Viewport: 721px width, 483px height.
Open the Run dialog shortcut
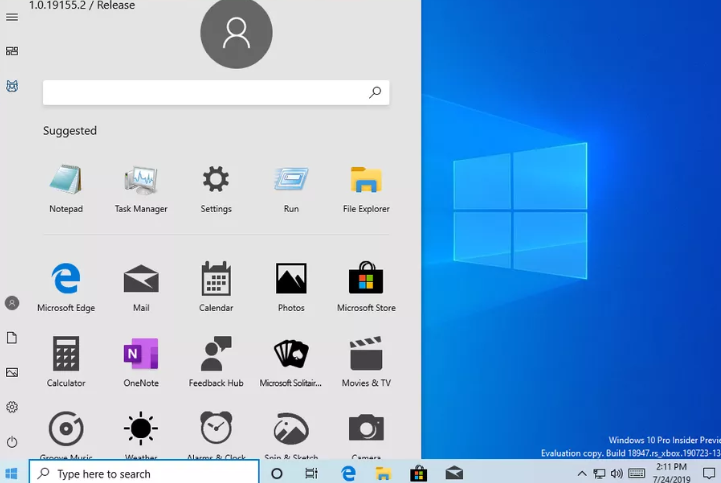(x=291, y=189)
